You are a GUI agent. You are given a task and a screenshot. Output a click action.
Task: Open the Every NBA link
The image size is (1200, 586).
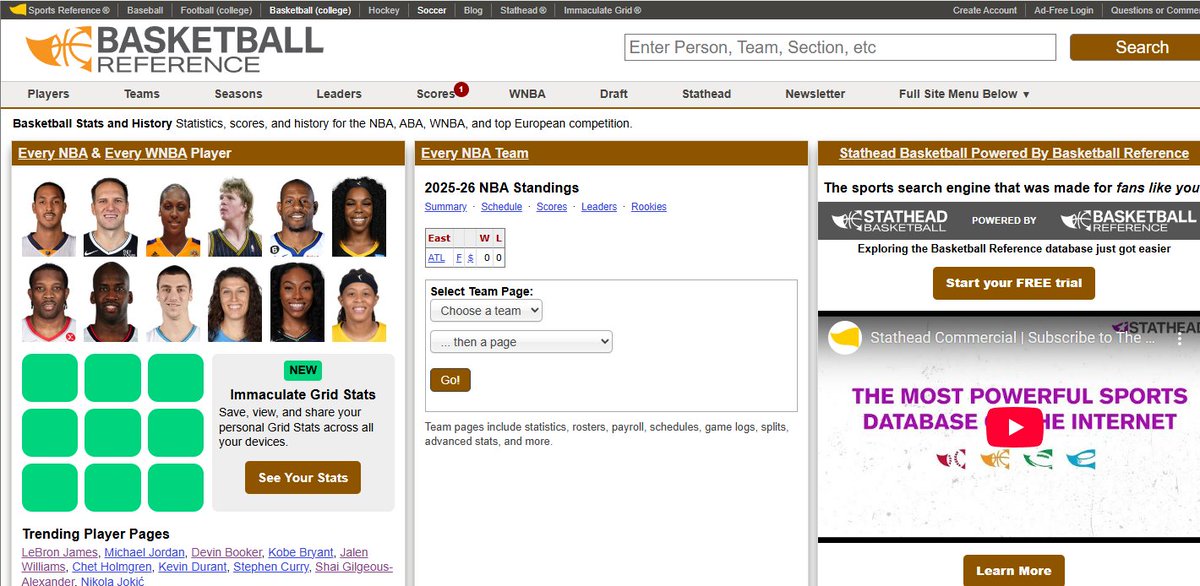(53, 153)
